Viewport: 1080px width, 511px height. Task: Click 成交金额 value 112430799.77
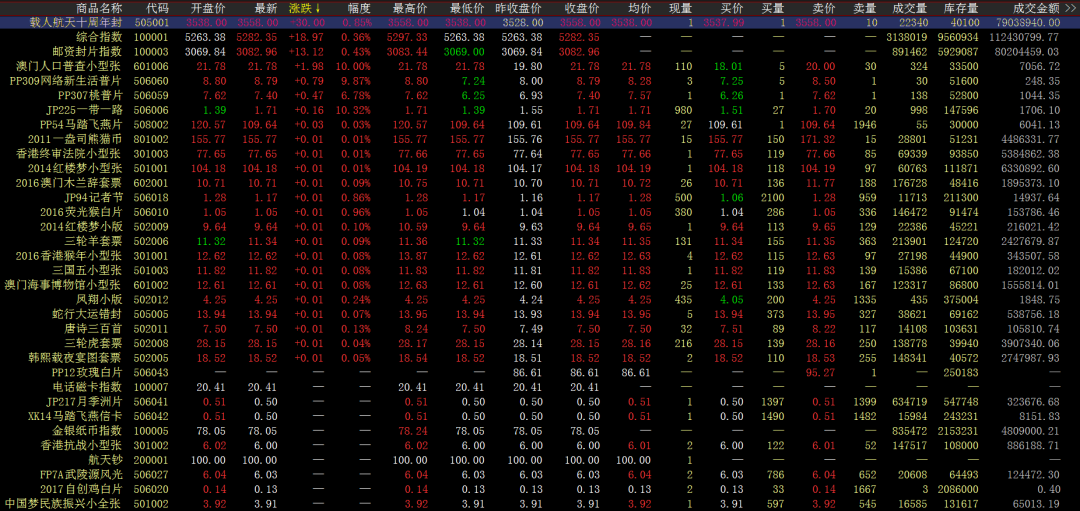point(1022,36)
